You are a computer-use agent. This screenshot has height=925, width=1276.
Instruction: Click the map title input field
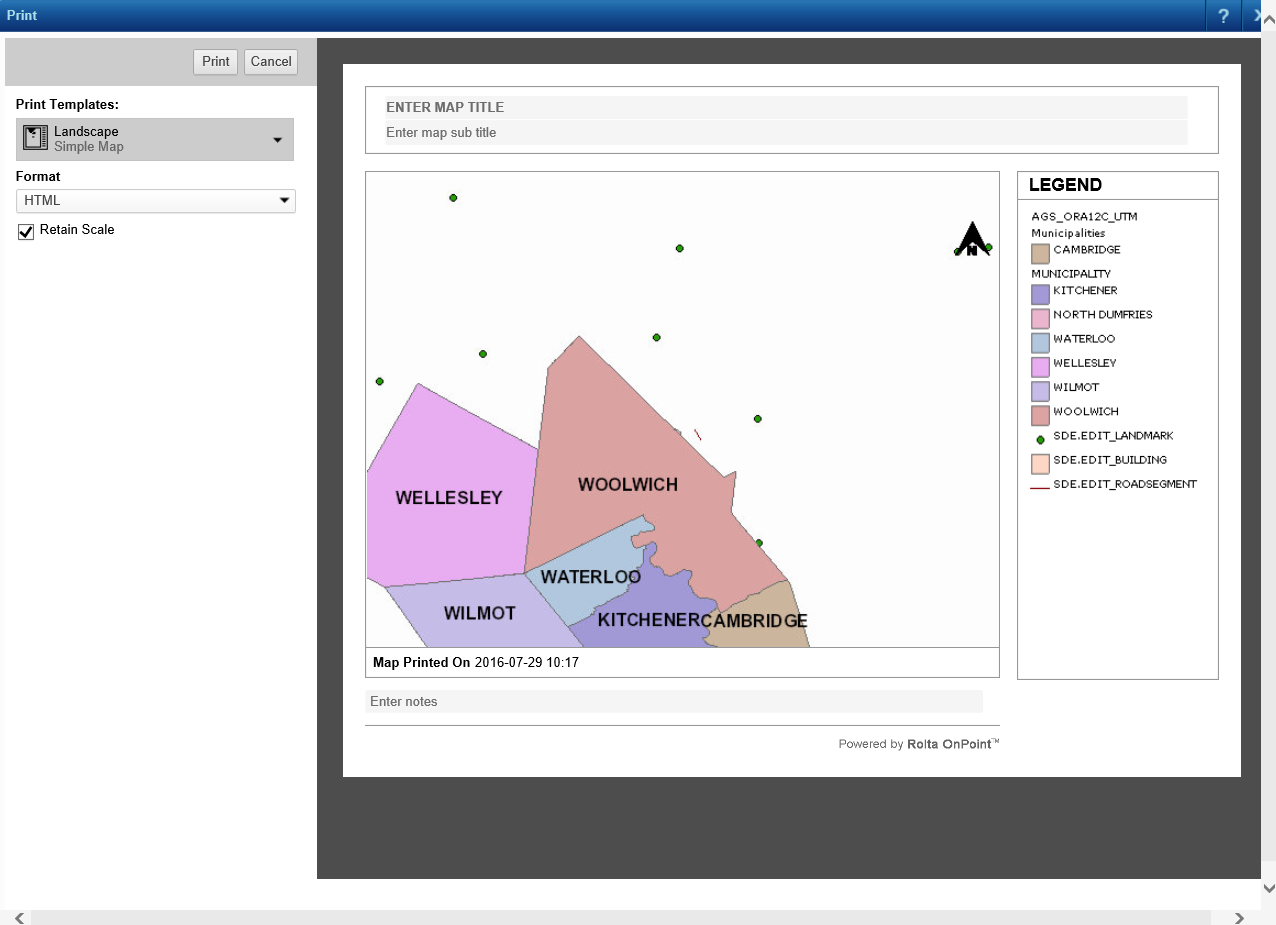coord(785,107)
